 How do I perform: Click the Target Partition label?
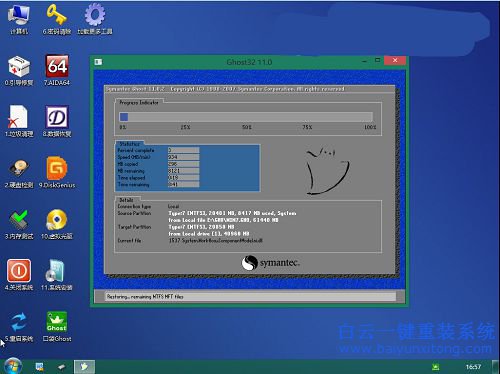pos(134,227)
